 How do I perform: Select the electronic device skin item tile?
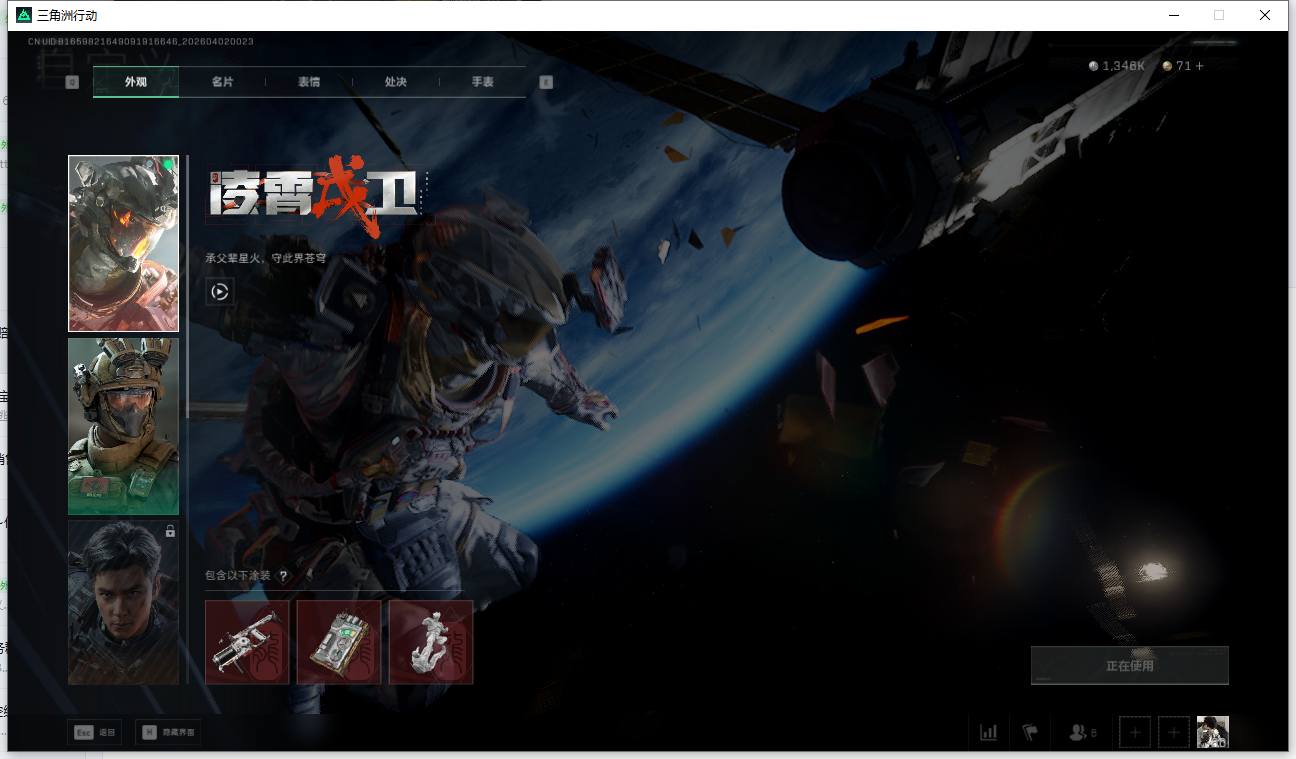[339, 642]
